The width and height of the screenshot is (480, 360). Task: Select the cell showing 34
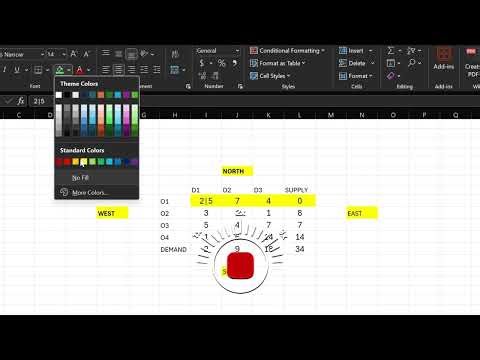pos(299,249)
